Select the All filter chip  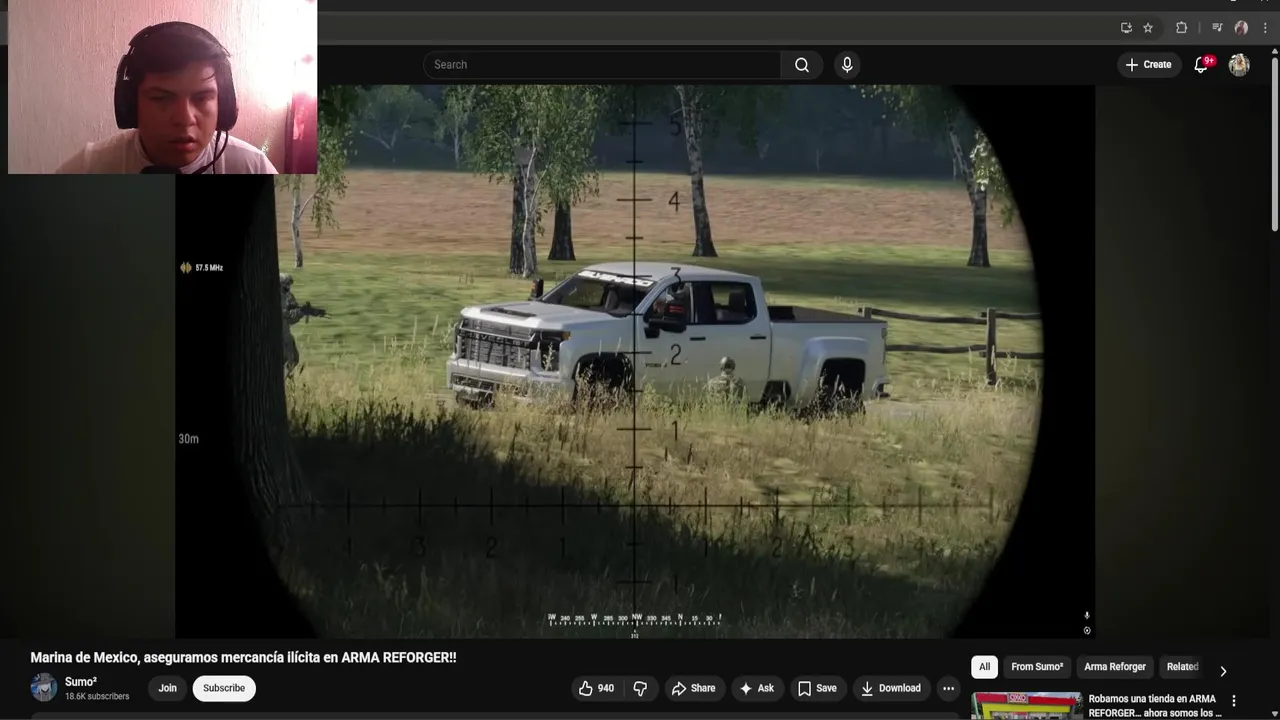point(984,667)
